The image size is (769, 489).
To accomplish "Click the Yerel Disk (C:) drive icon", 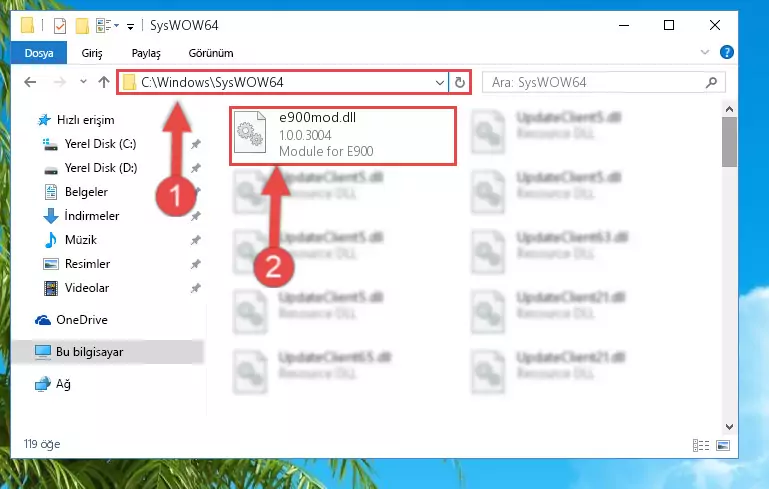I will click(x=50, y=144).
